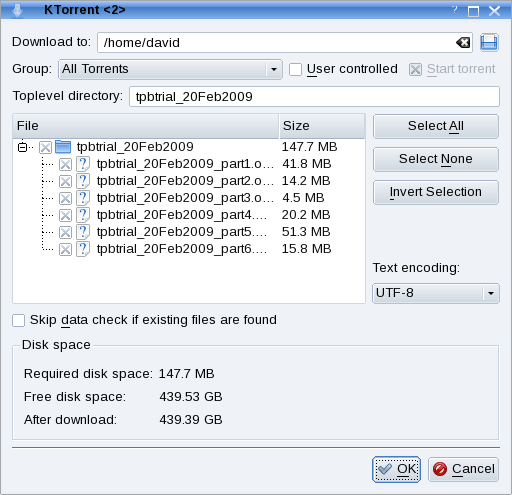This screenshot has height=495, width=512.
Task: Click the file icon of part6 row
Action: [x=83, y=249]
